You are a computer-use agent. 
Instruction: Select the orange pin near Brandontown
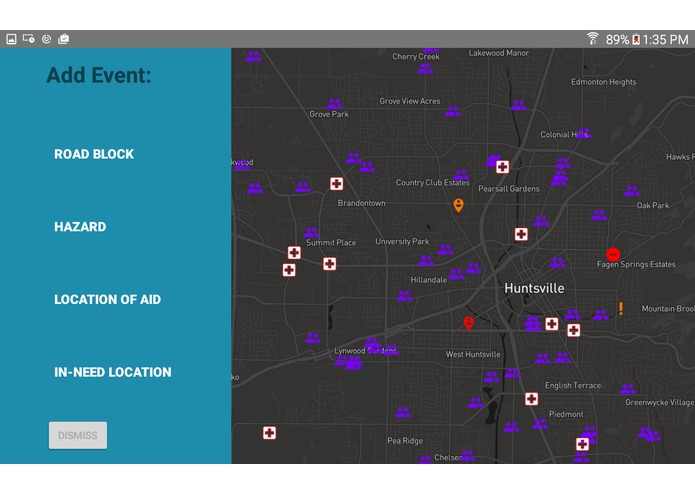tap(458, 205)
